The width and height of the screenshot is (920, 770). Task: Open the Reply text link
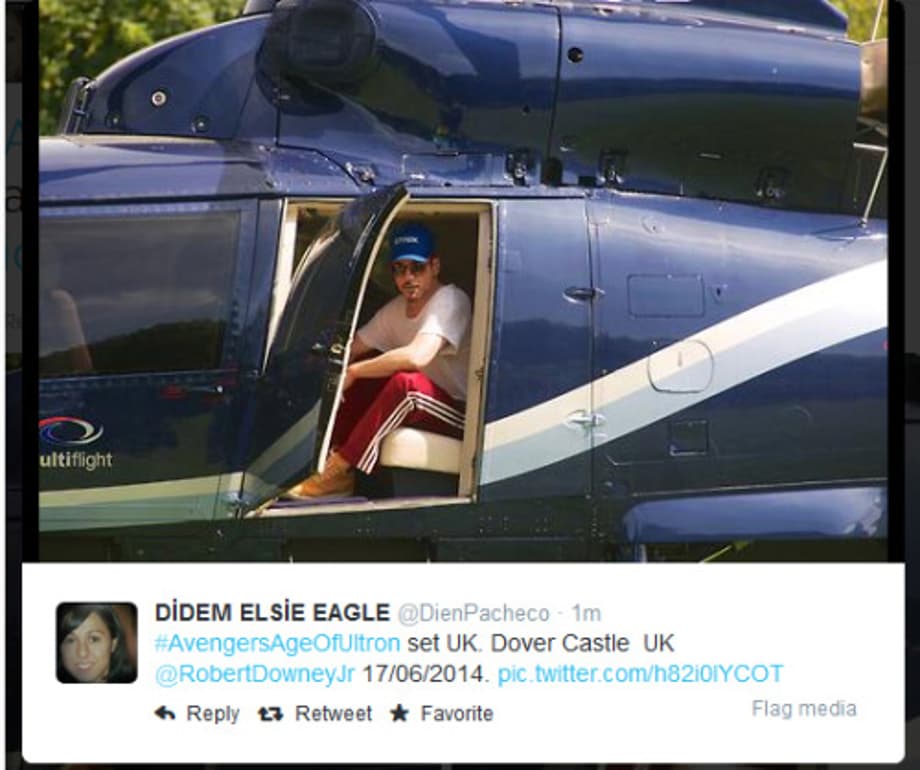tap(212, 714)
